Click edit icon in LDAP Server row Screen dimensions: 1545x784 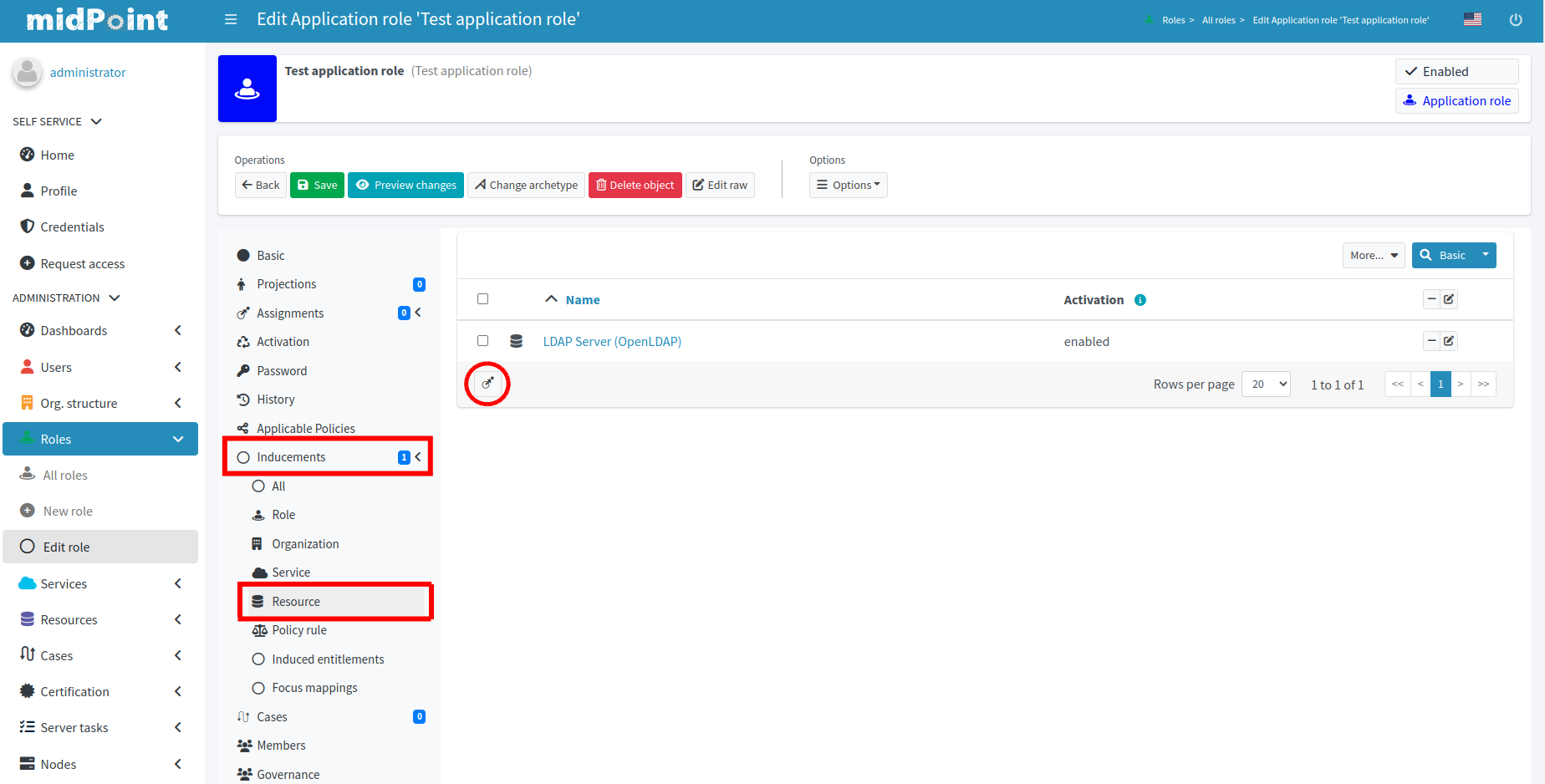pyautogui.click(x=1449, y=341)
